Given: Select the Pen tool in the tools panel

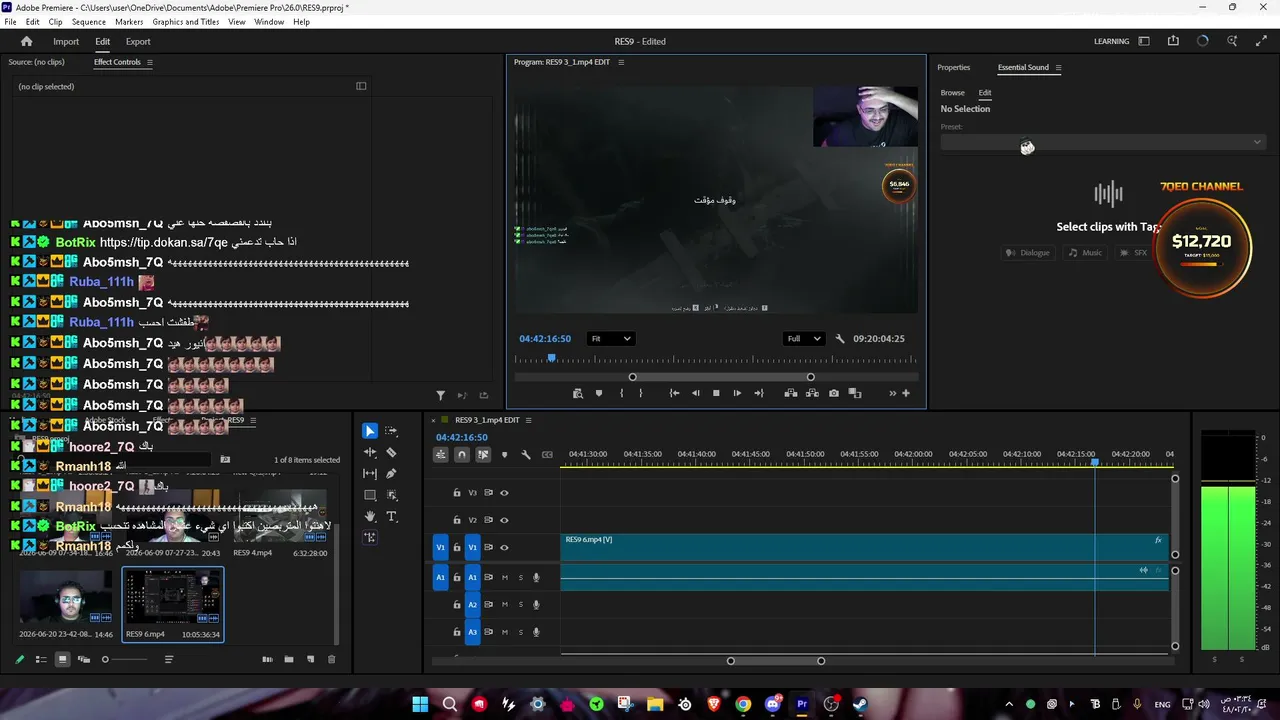Looking at the screenshot, I should coord(391,474).
